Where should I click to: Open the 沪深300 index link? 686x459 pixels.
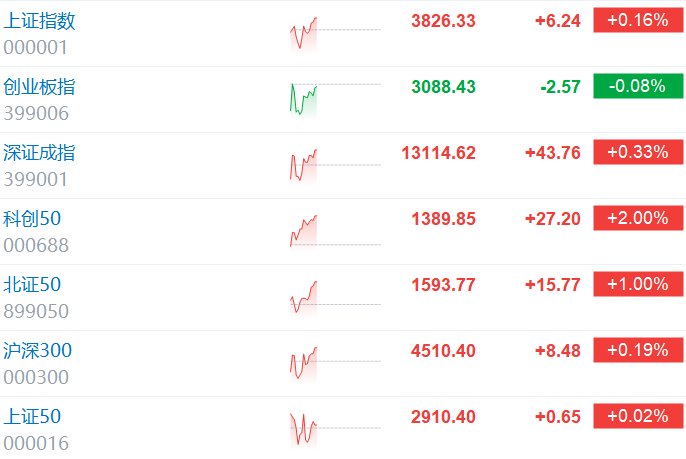click(x=37, y=350)
